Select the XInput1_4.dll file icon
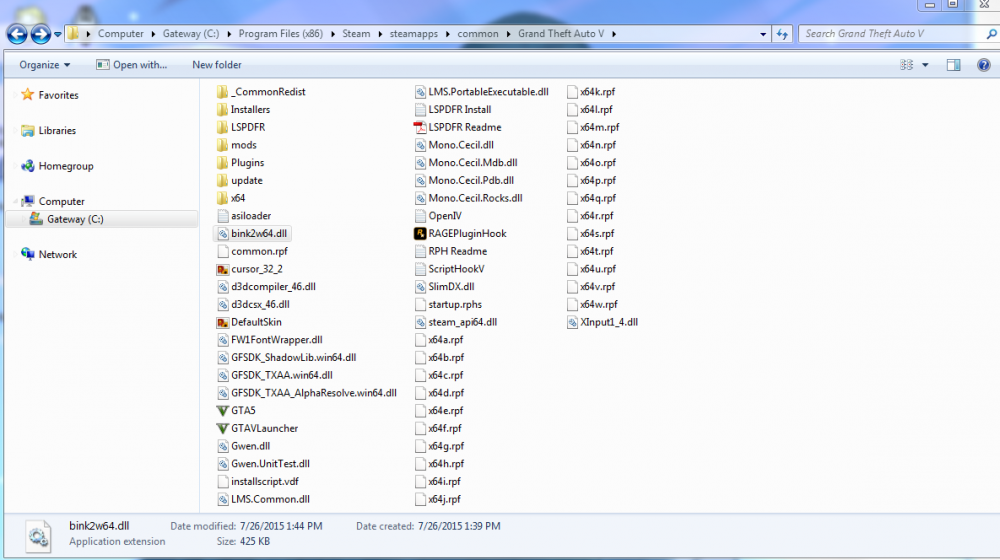This screenshot has height=560, width=1000. click(572, 323)
